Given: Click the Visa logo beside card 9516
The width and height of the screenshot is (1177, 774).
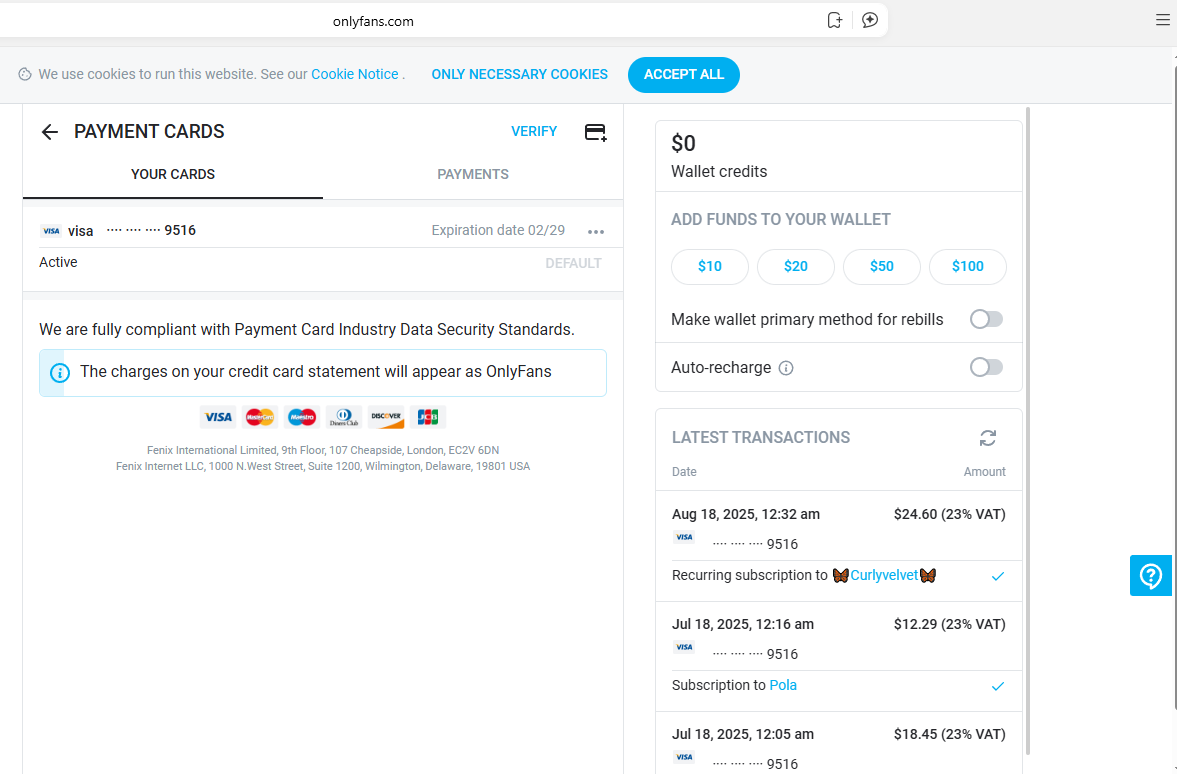Looking at the screenshot, I should (x=51, y=231).
